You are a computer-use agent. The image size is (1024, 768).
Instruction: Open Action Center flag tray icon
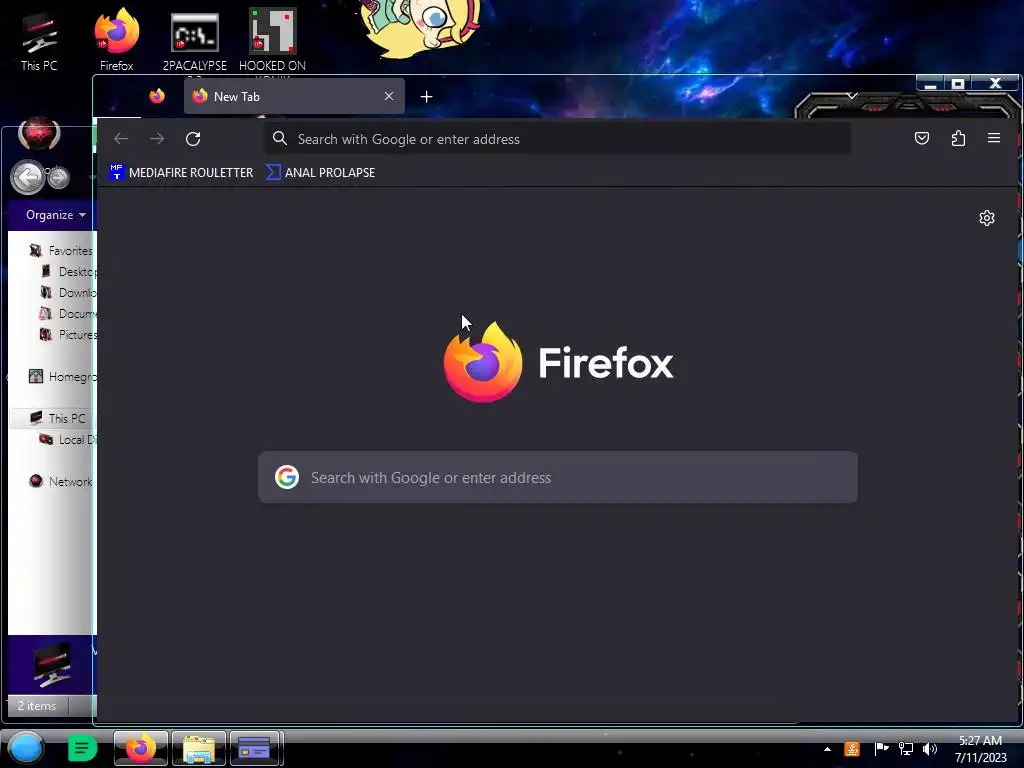point(881,749)
